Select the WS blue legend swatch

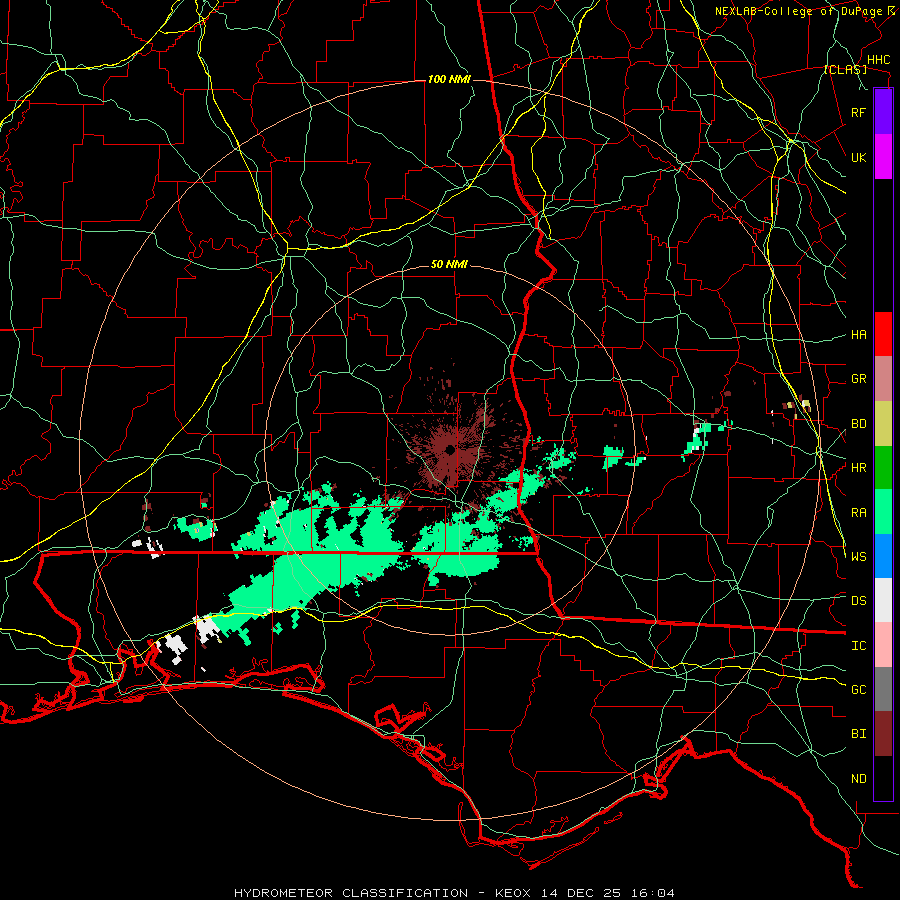click(883, 556)
